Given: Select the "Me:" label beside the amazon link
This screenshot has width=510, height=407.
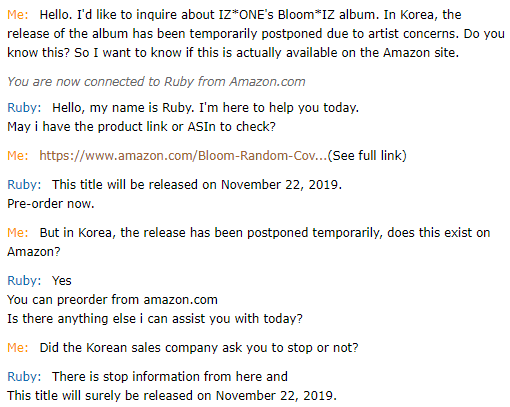Looking at the screenshot, I should 18,156.
